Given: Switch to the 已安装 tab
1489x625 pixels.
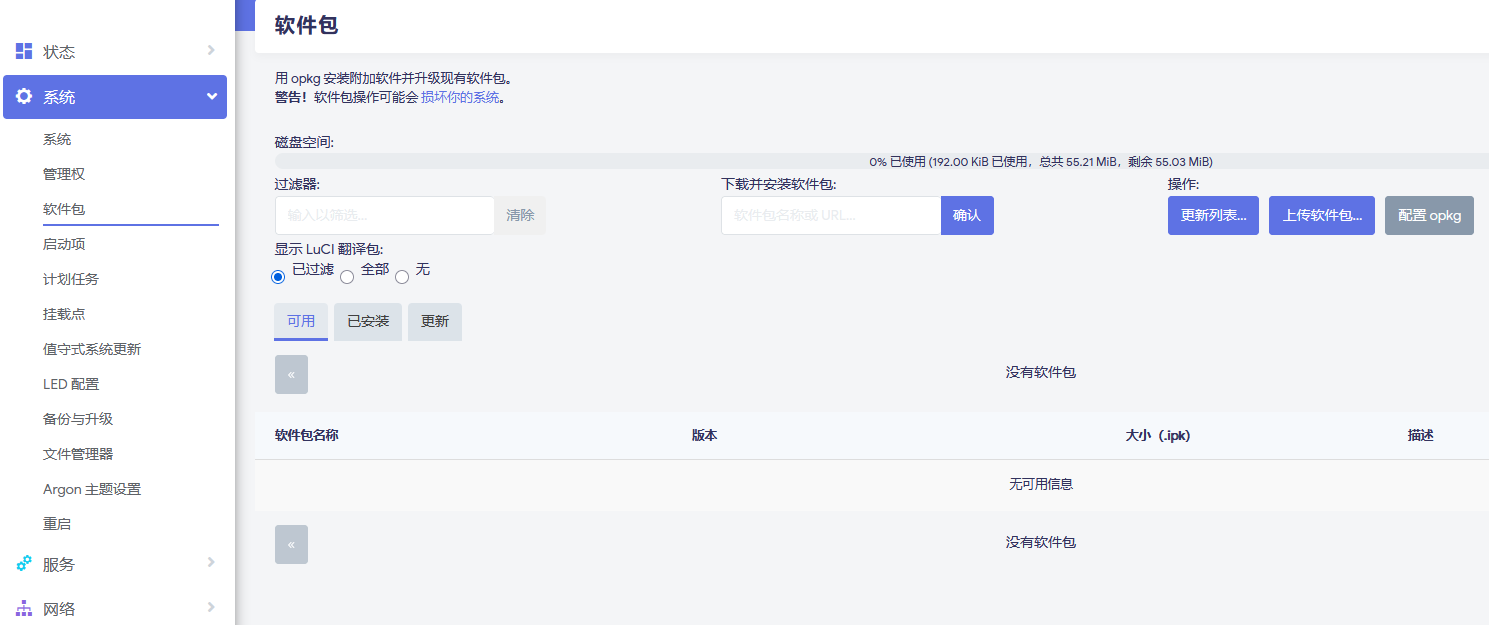Looking at the screenshot, I should tap(368, 322).
